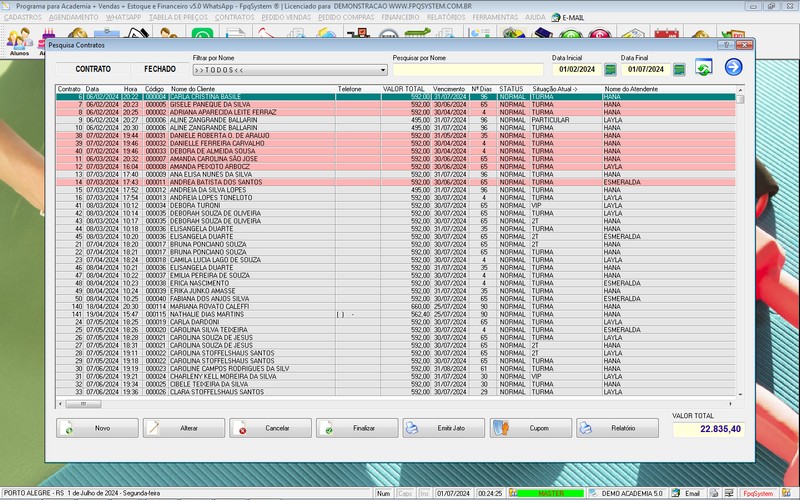
Task: Open the calendar picker for Data Final
Action: (x=679, y=69)
